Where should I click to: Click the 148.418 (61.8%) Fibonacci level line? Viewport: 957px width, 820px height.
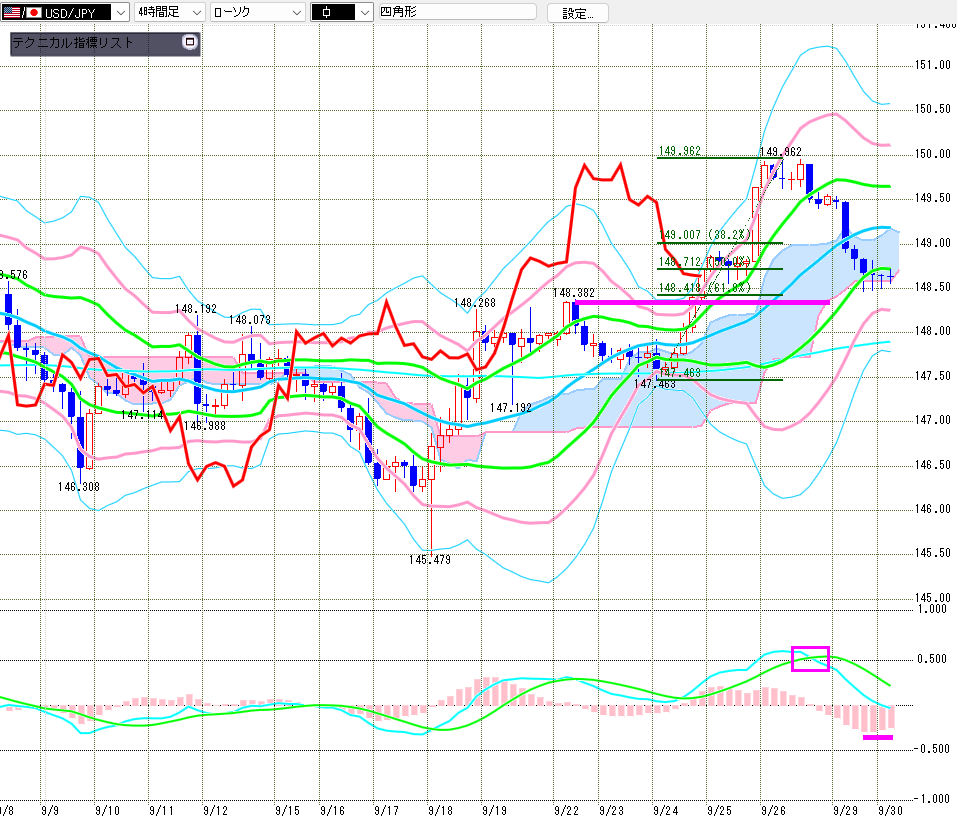click(720, 295)
